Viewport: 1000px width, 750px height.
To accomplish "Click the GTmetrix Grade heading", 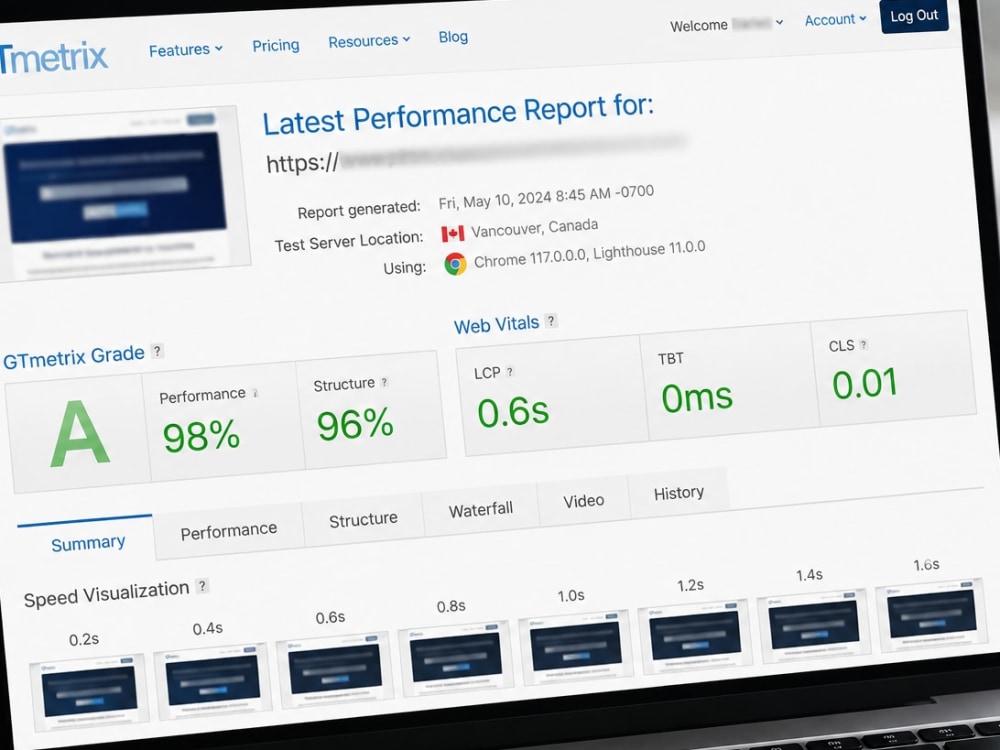I will 74,356.
